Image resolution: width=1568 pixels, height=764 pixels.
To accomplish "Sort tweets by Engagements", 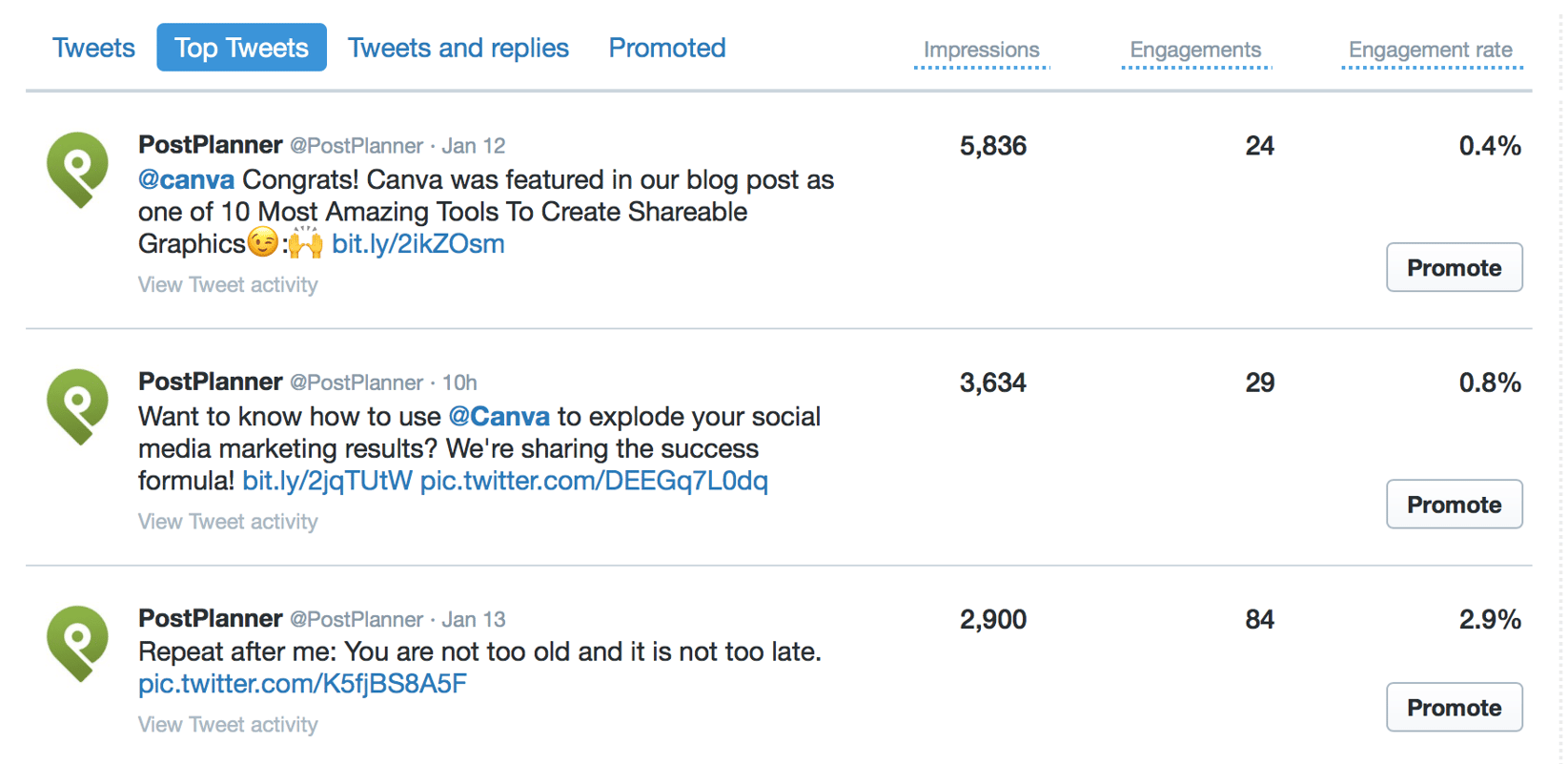I will pyautogui.click(x=1195, y=50).
